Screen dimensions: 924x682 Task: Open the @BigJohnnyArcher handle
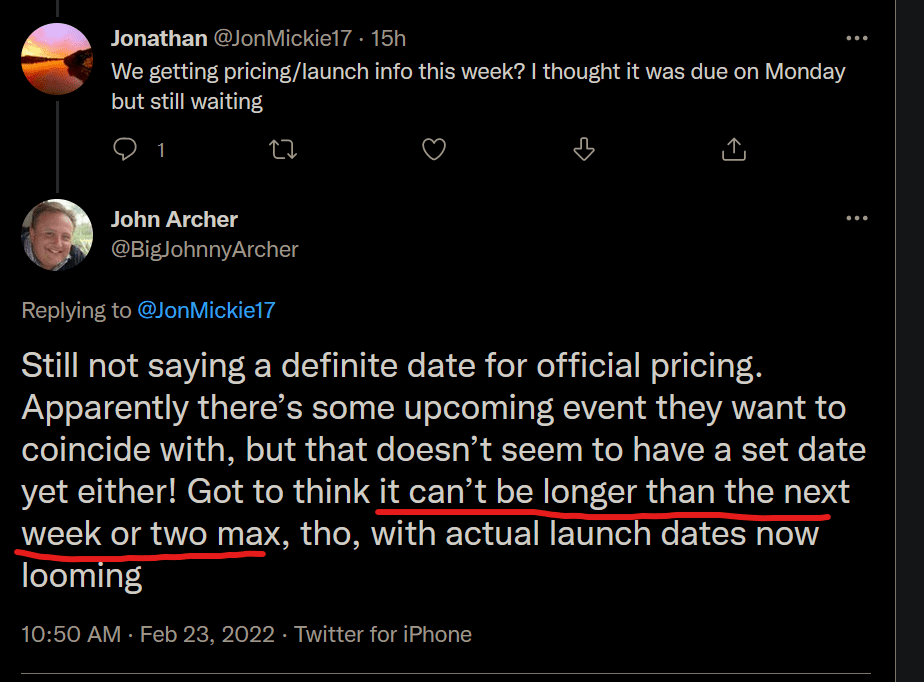pos(205,249)
